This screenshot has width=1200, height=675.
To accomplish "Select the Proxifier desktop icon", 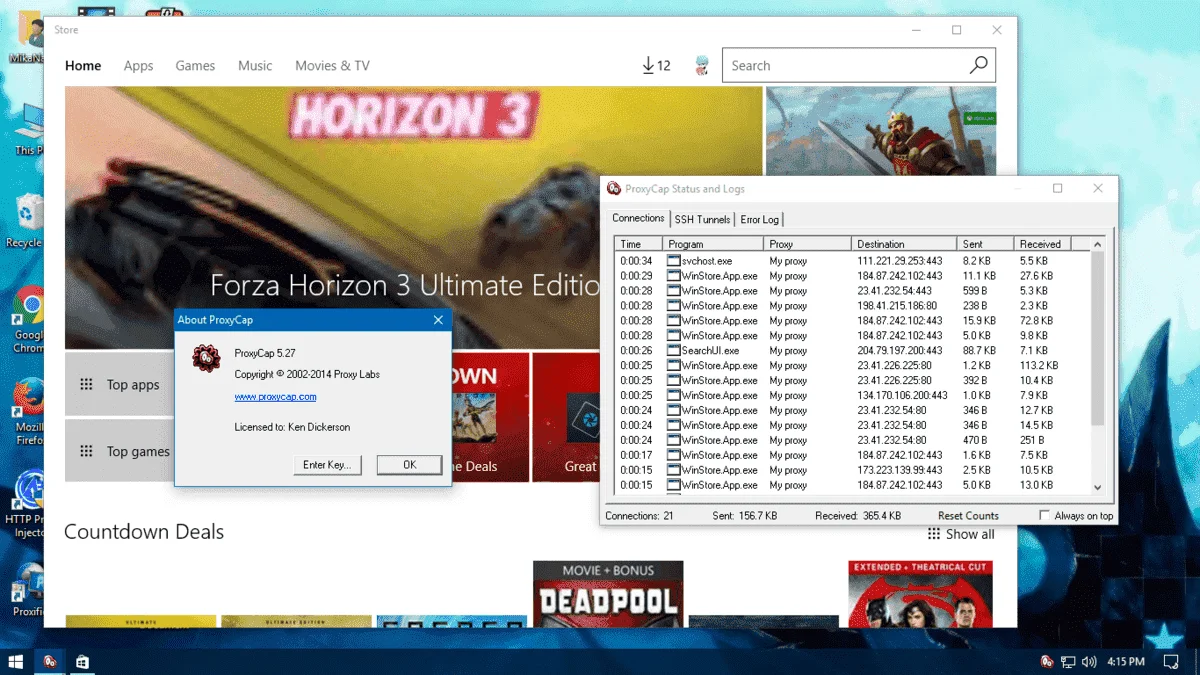I will pyautogui.click(x=29, y=589).
